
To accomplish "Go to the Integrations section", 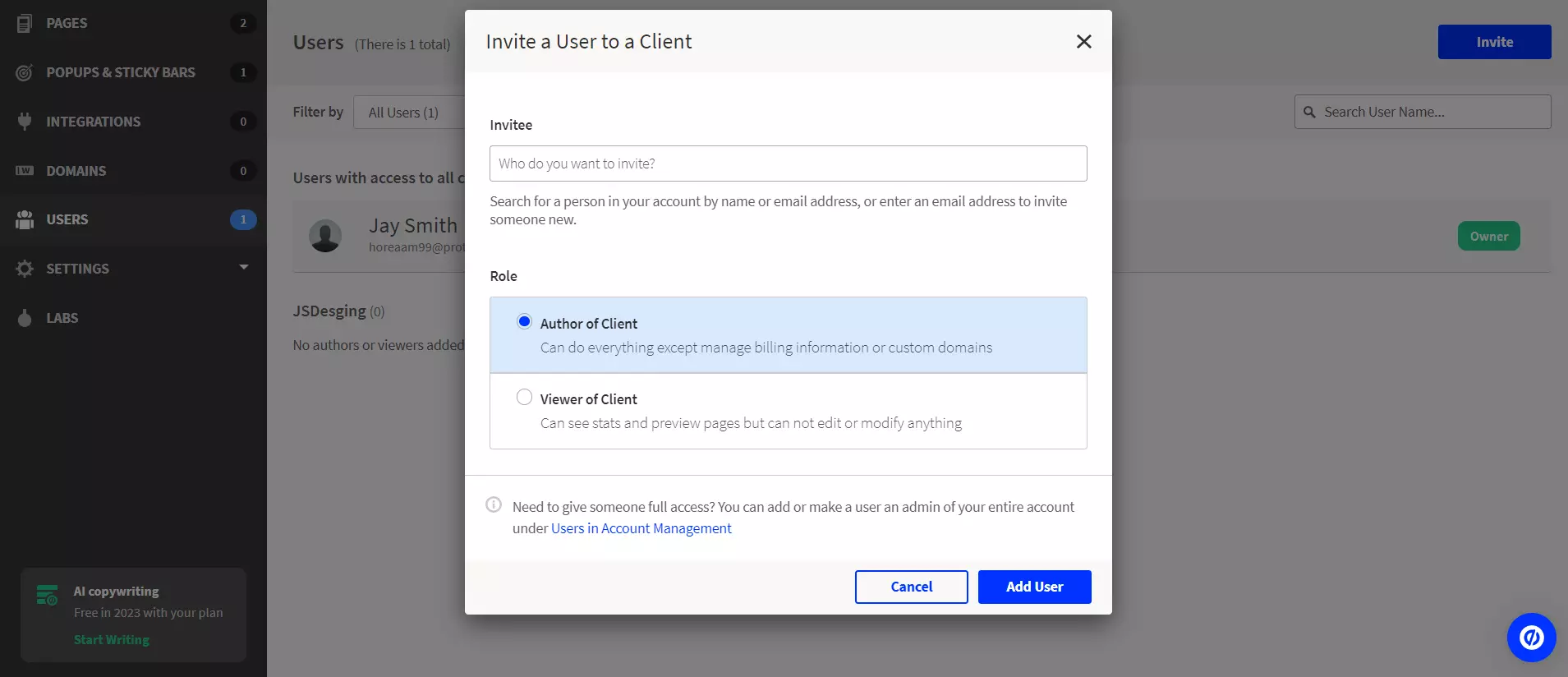I will (x=93, y=122).
